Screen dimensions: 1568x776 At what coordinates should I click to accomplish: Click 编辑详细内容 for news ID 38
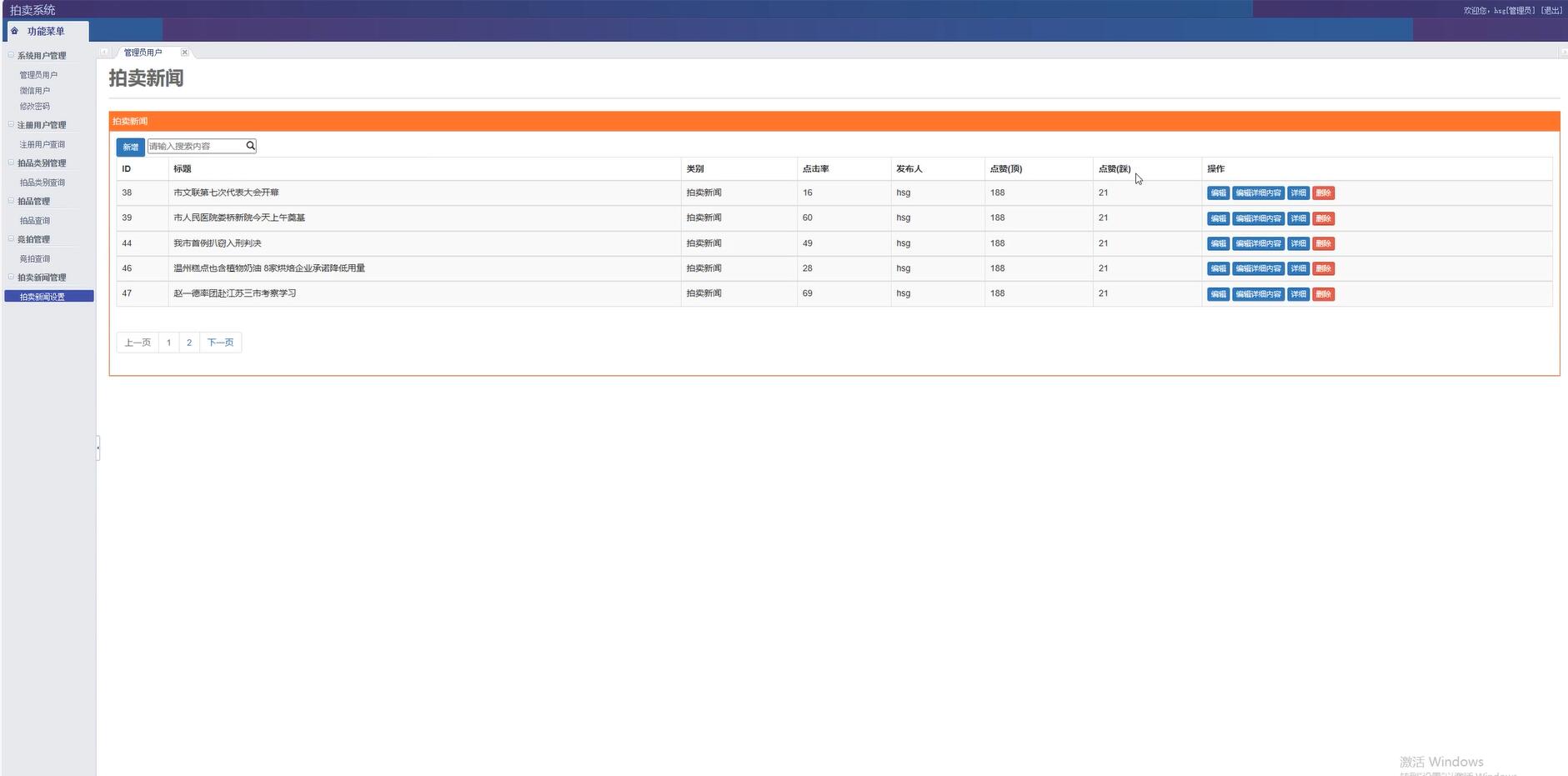(1259, 193)
